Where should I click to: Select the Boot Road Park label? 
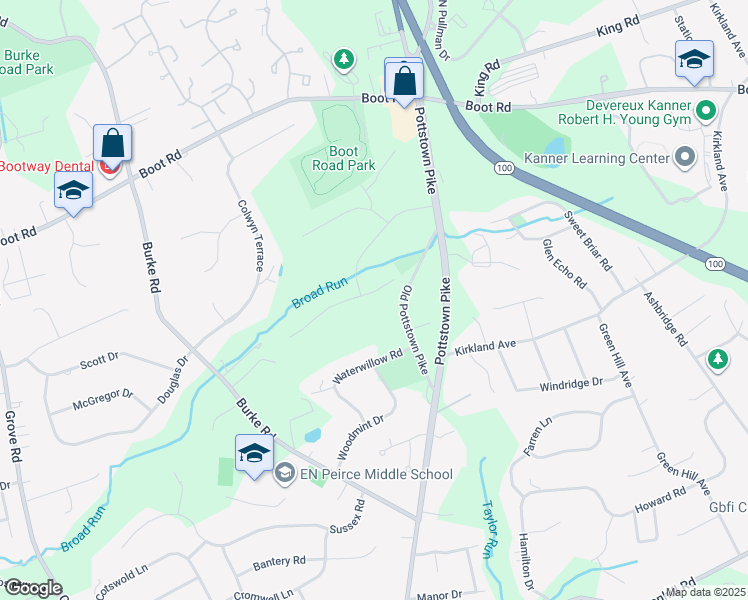(x=343, y=158)
